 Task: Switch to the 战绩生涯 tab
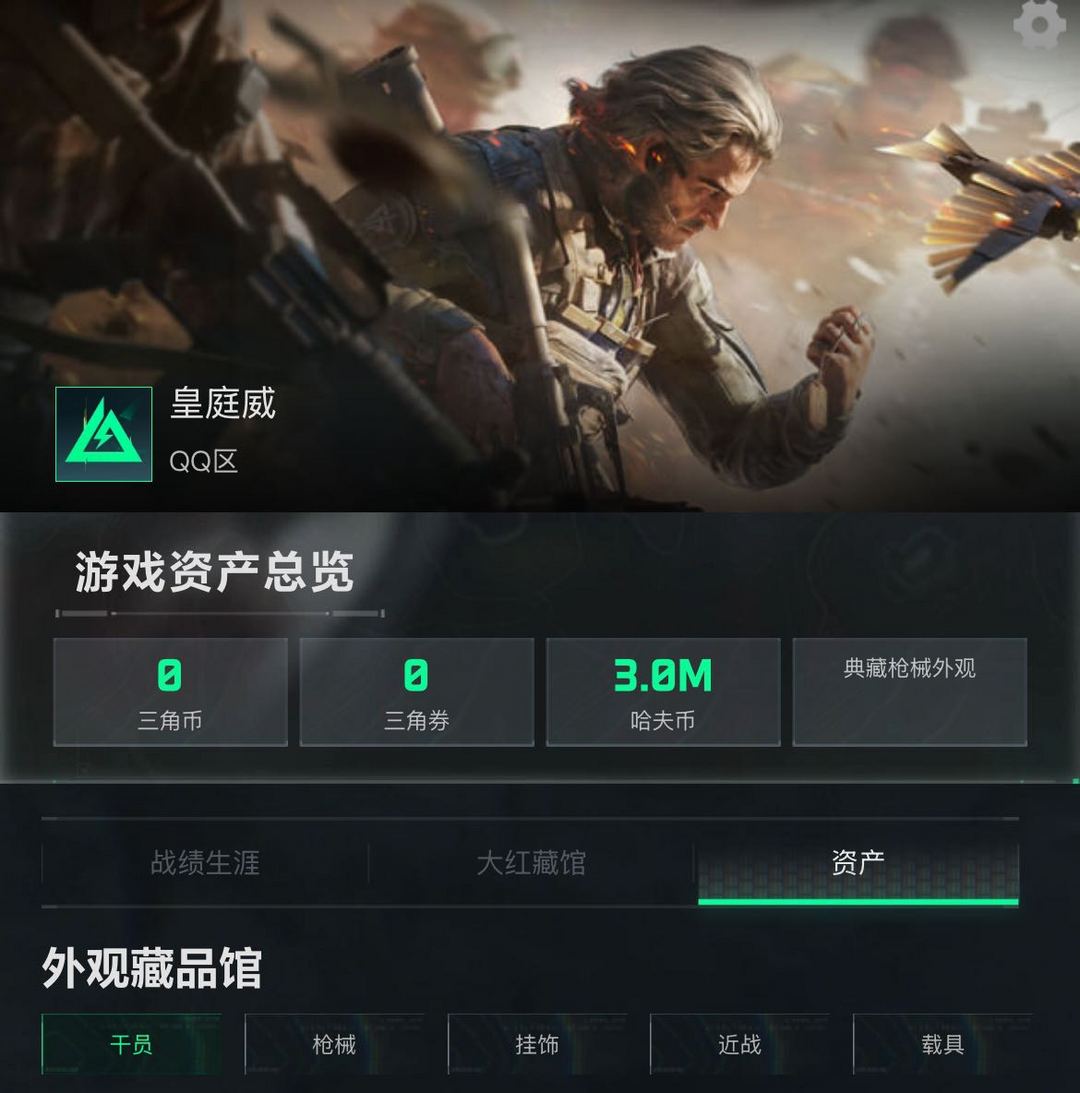coord(205,863)
